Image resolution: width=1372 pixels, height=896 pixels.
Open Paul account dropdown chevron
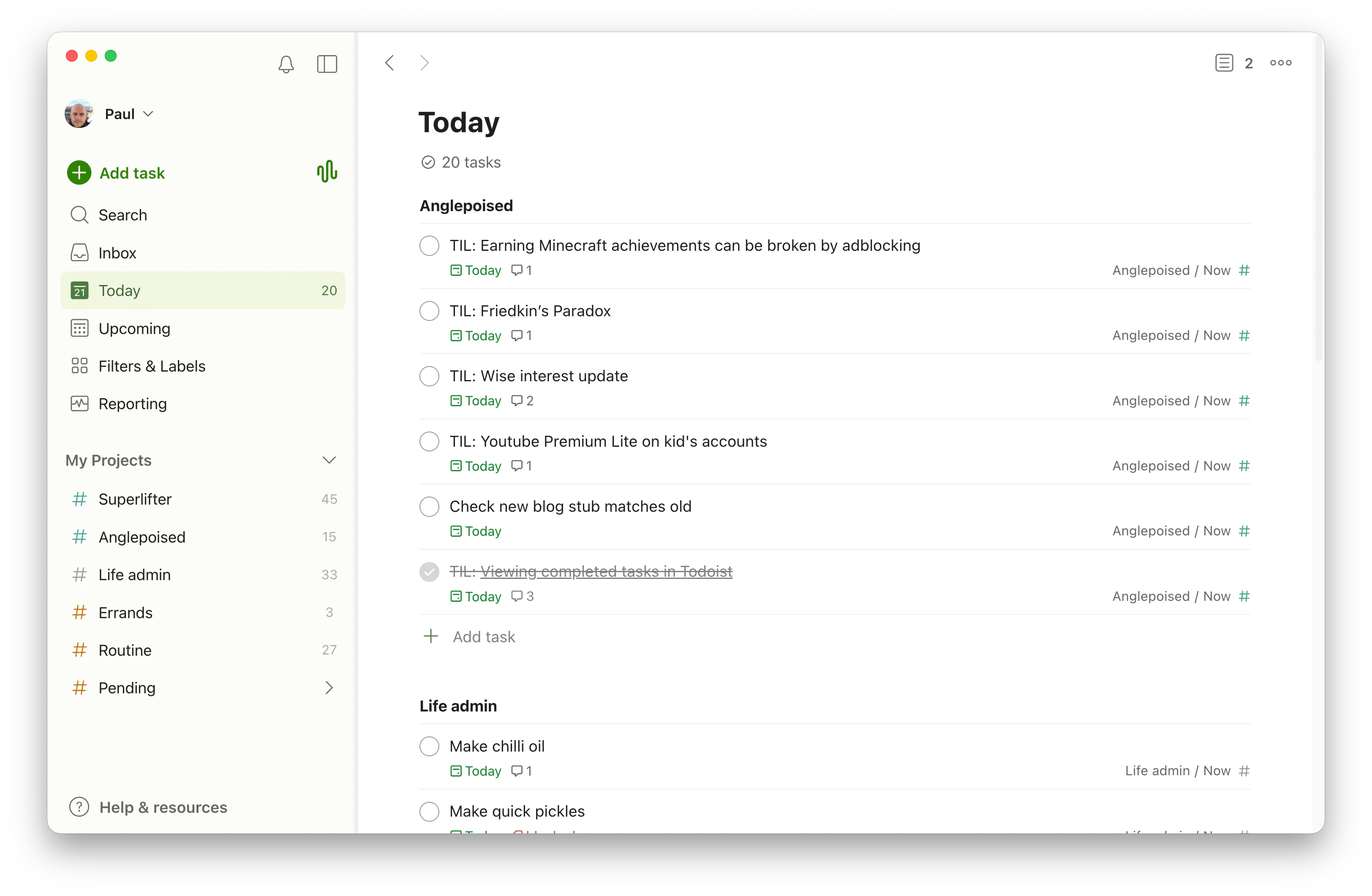coord(148,114)
